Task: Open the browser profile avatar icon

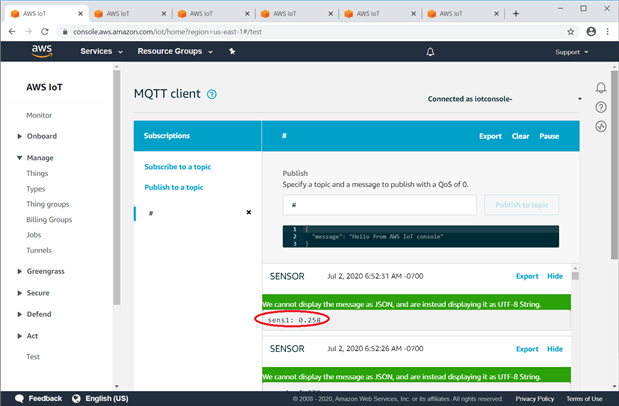Action: point(591,32)
